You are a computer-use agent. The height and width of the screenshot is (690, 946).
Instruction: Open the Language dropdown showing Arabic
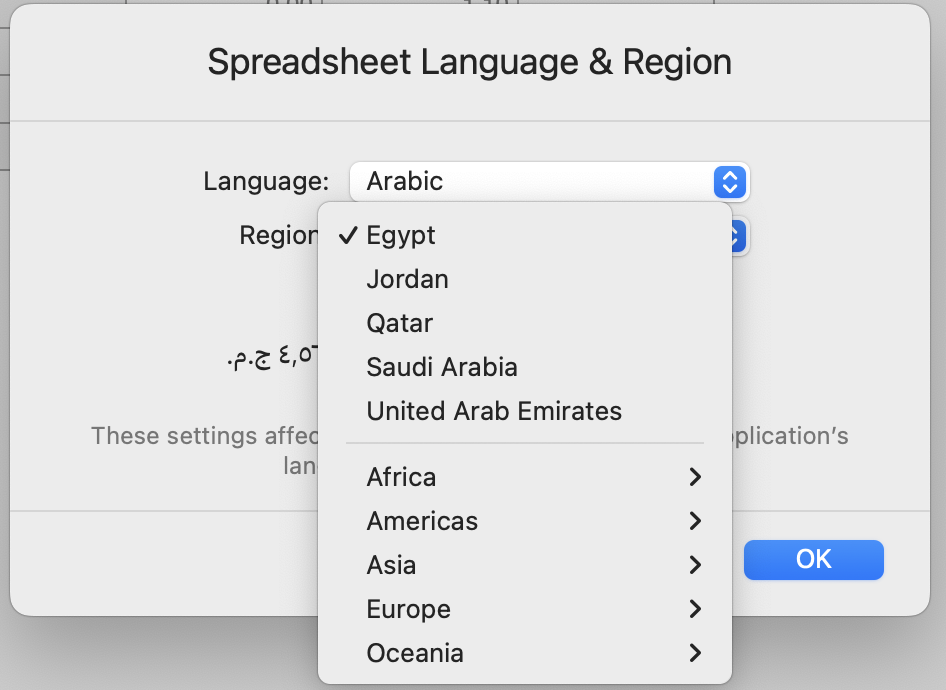[530, 181]
